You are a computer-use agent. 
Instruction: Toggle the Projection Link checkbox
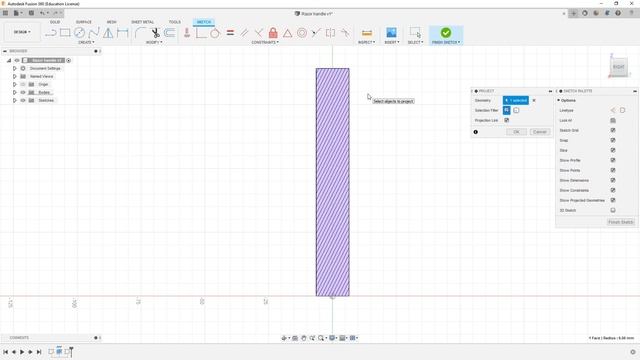point(507,120)
